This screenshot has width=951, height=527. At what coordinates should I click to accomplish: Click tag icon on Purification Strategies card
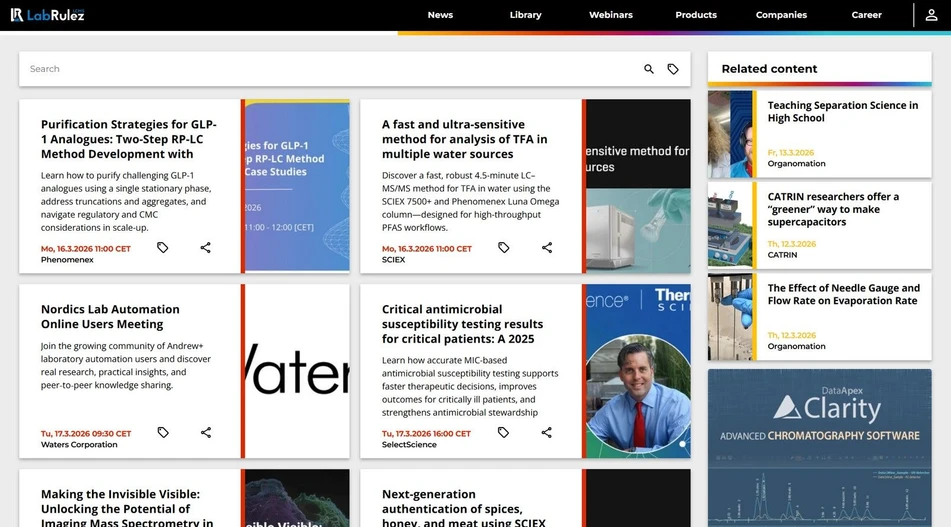coord(163,248)
